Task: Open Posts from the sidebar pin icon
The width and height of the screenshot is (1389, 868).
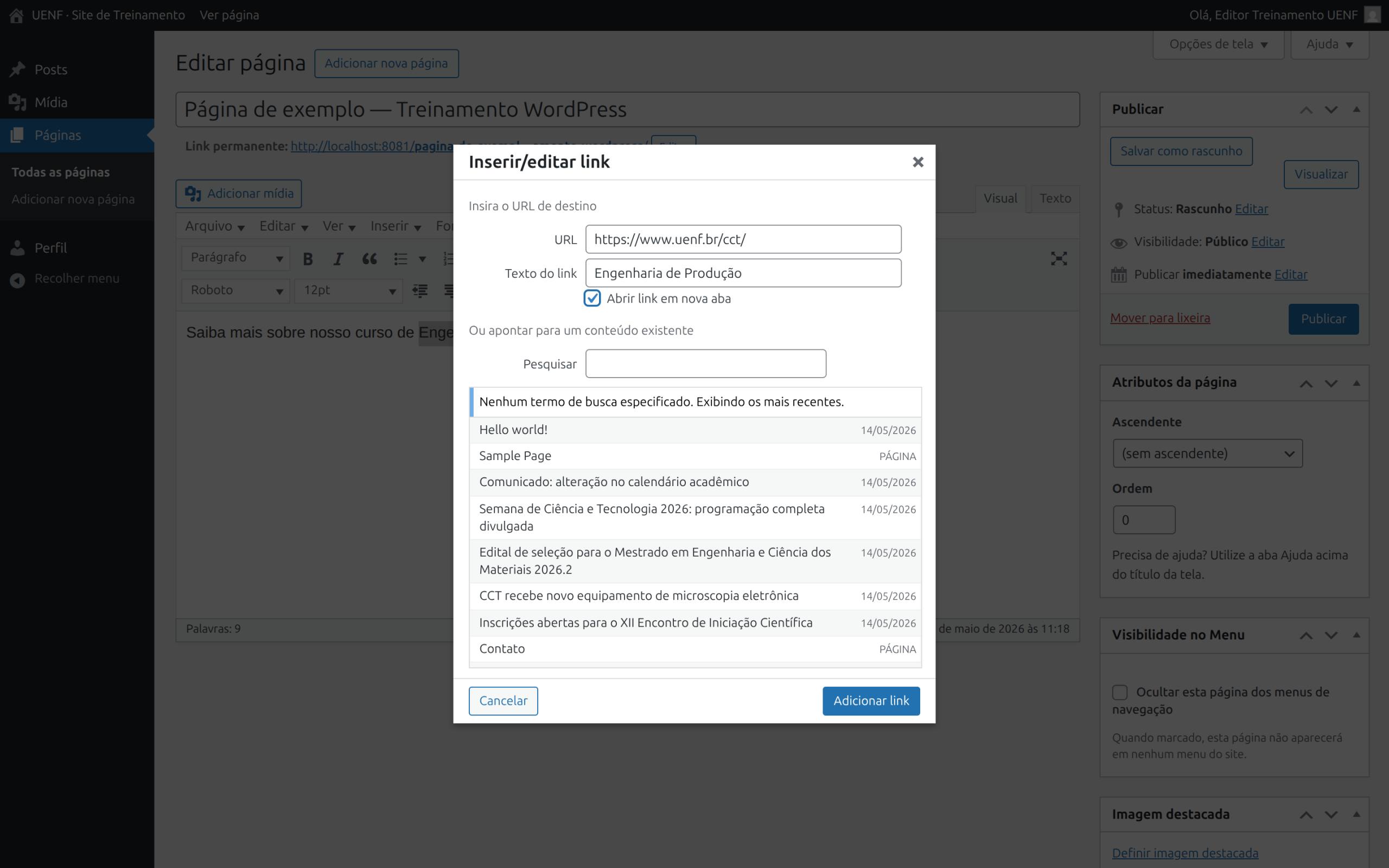Action: (17, 69)
